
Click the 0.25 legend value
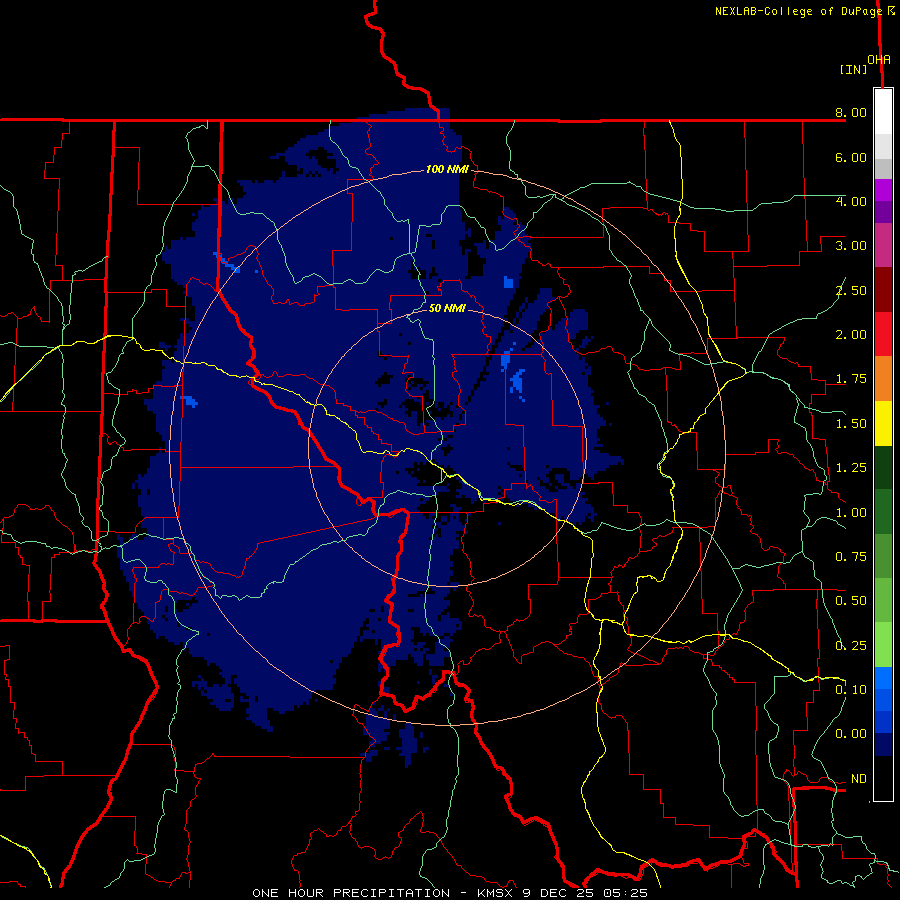(x=851, y=646)
